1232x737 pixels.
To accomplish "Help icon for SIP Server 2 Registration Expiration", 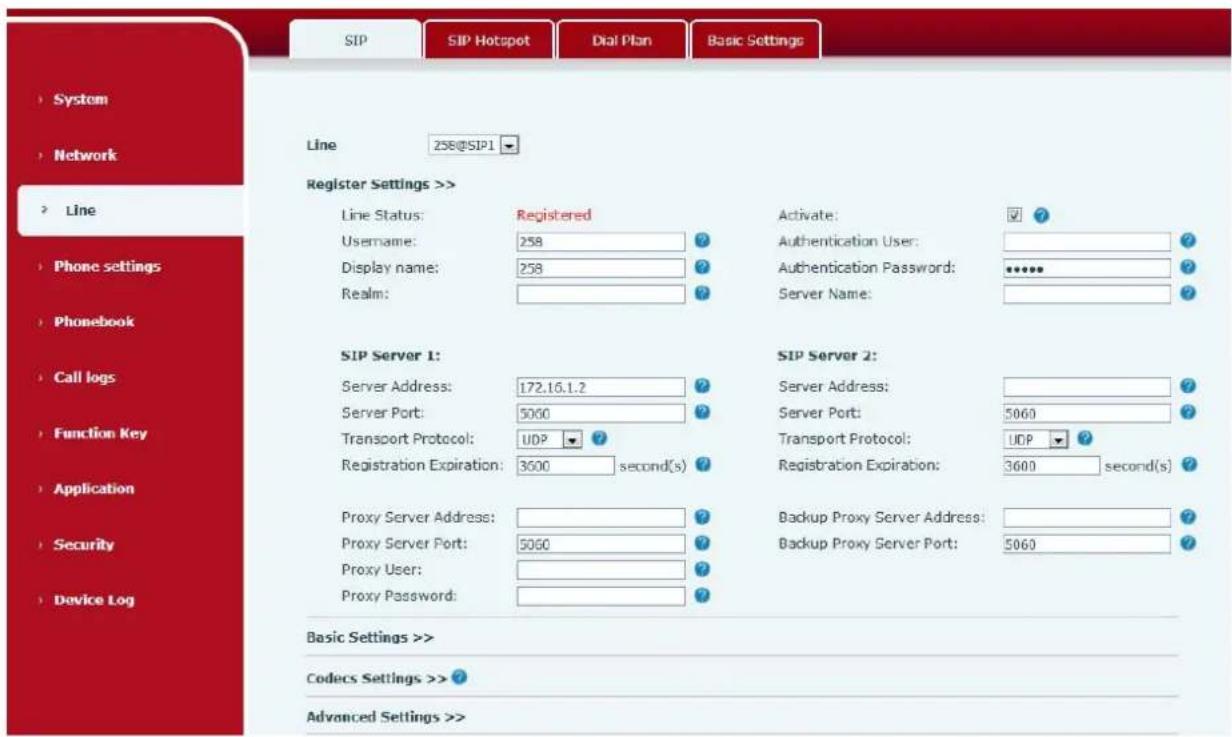I will click(x=1188, y=465).
